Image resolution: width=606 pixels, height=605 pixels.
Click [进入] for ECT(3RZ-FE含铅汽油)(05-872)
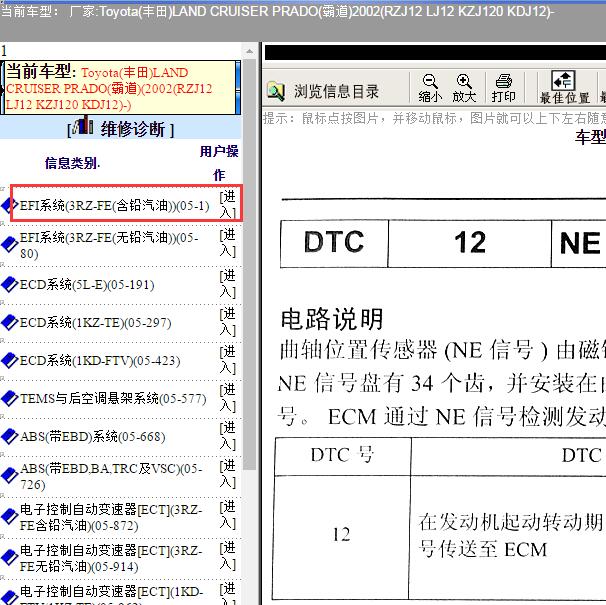228,515
